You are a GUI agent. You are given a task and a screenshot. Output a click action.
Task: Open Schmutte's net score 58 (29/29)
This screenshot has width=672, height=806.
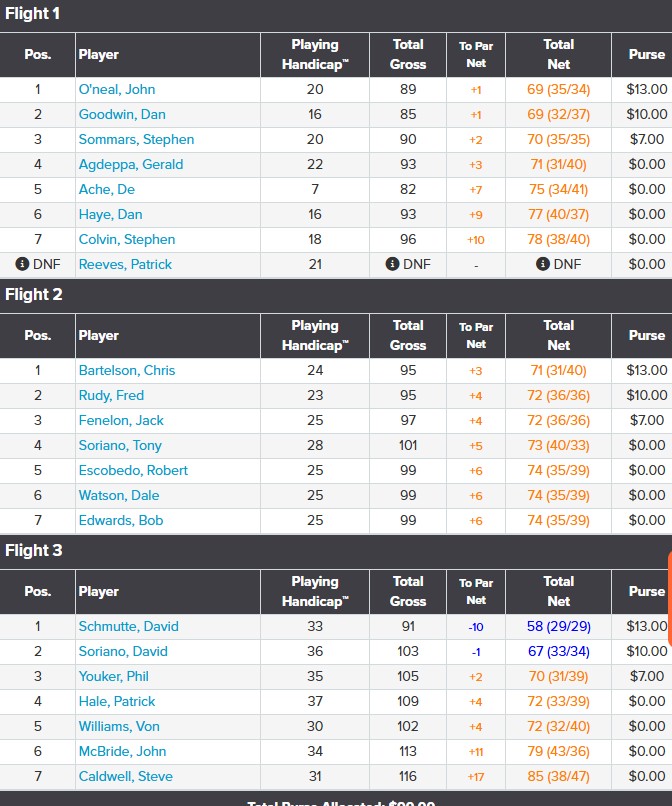(558, 626)
